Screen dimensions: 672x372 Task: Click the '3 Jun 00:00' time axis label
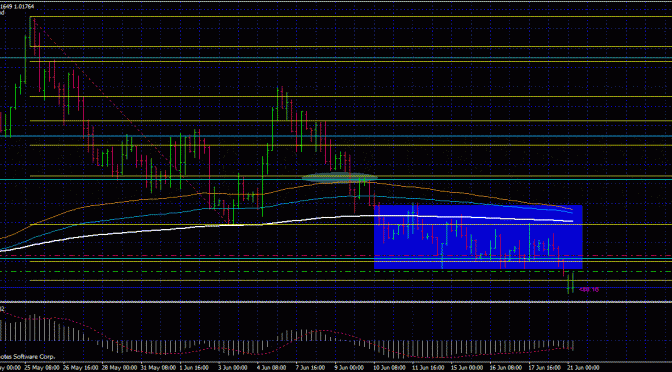tap(234, 368)
